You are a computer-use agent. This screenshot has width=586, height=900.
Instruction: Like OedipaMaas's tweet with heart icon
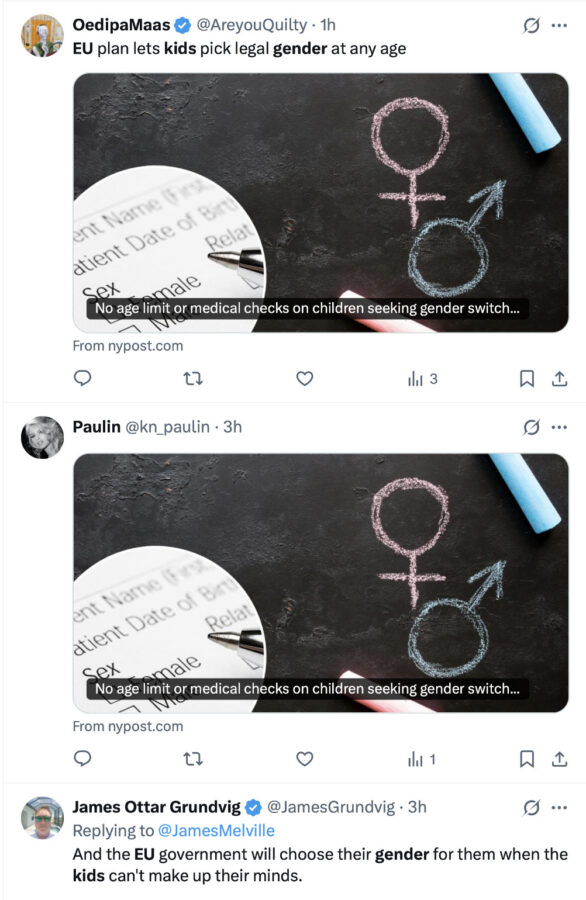[305, 378]
